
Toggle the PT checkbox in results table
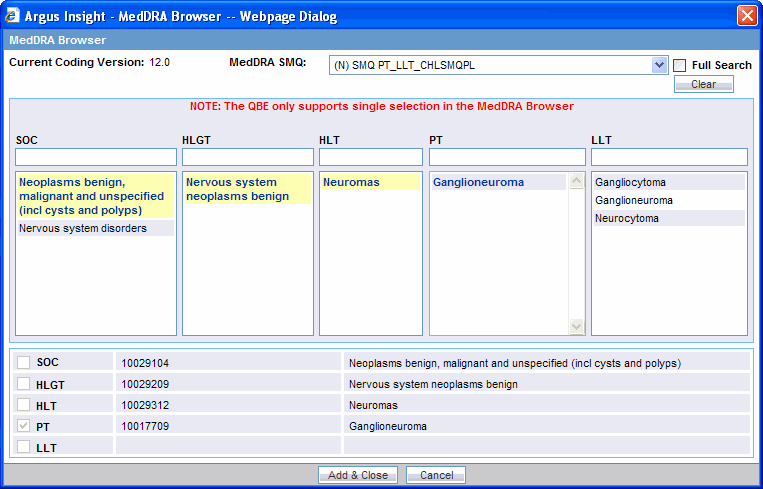(23, 426)
